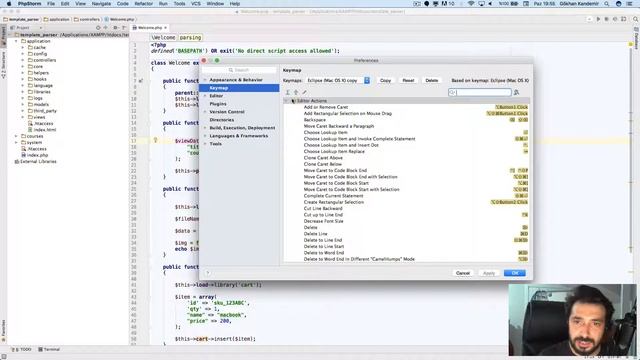Click the keymap action search field

click(x=480, y=93)
